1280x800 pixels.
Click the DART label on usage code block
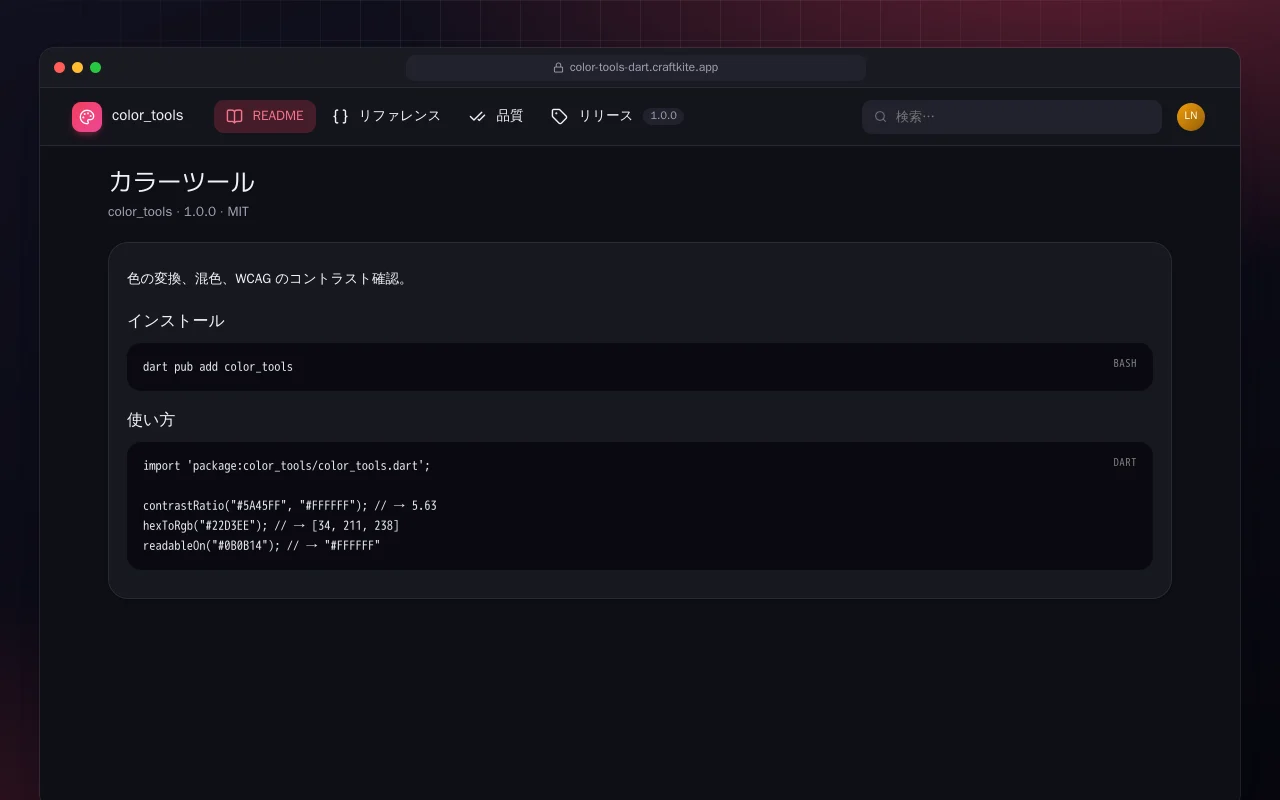point(1125,463)
